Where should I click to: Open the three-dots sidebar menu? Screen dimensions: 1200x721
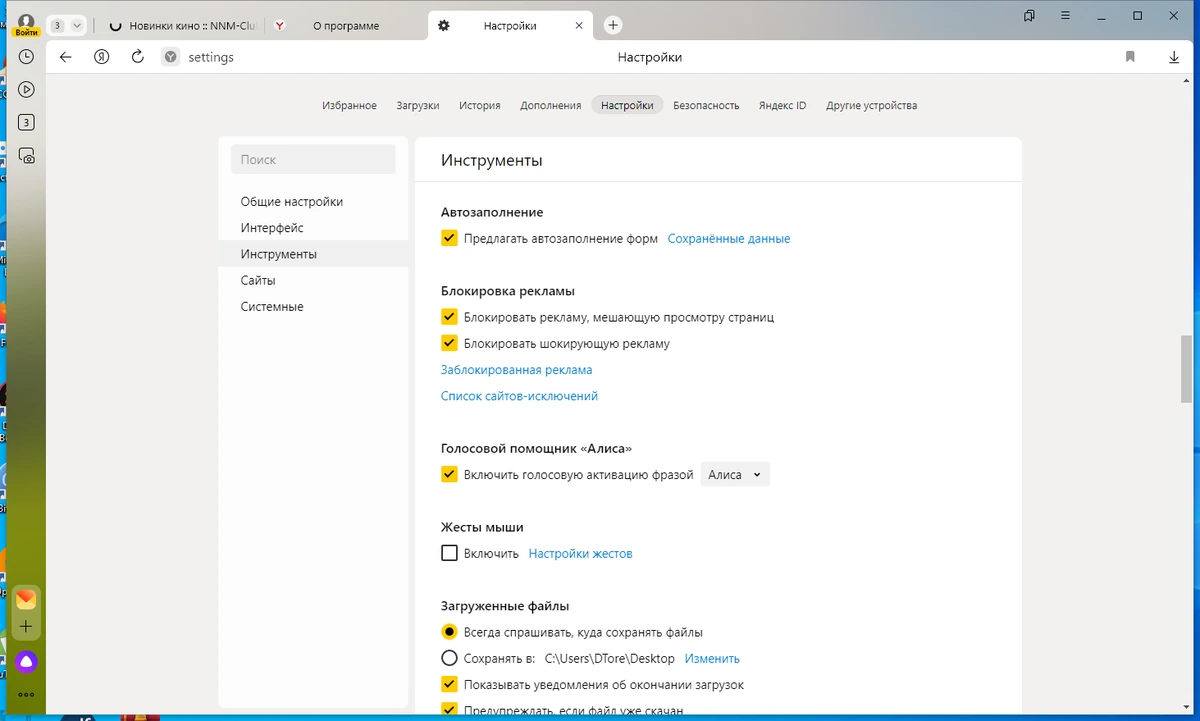(x=26, y=694)
